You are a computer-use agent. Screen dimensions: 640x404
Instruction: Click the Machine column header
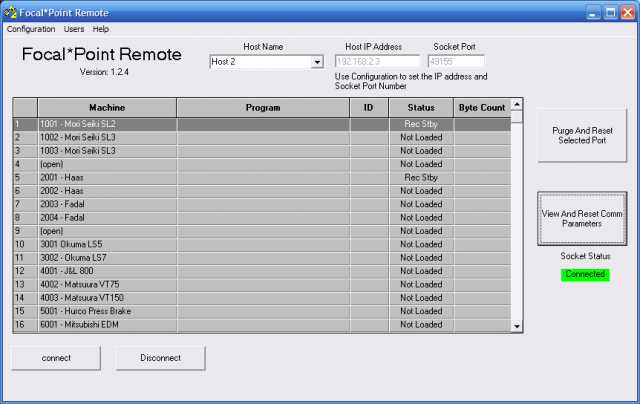(107, 108)
